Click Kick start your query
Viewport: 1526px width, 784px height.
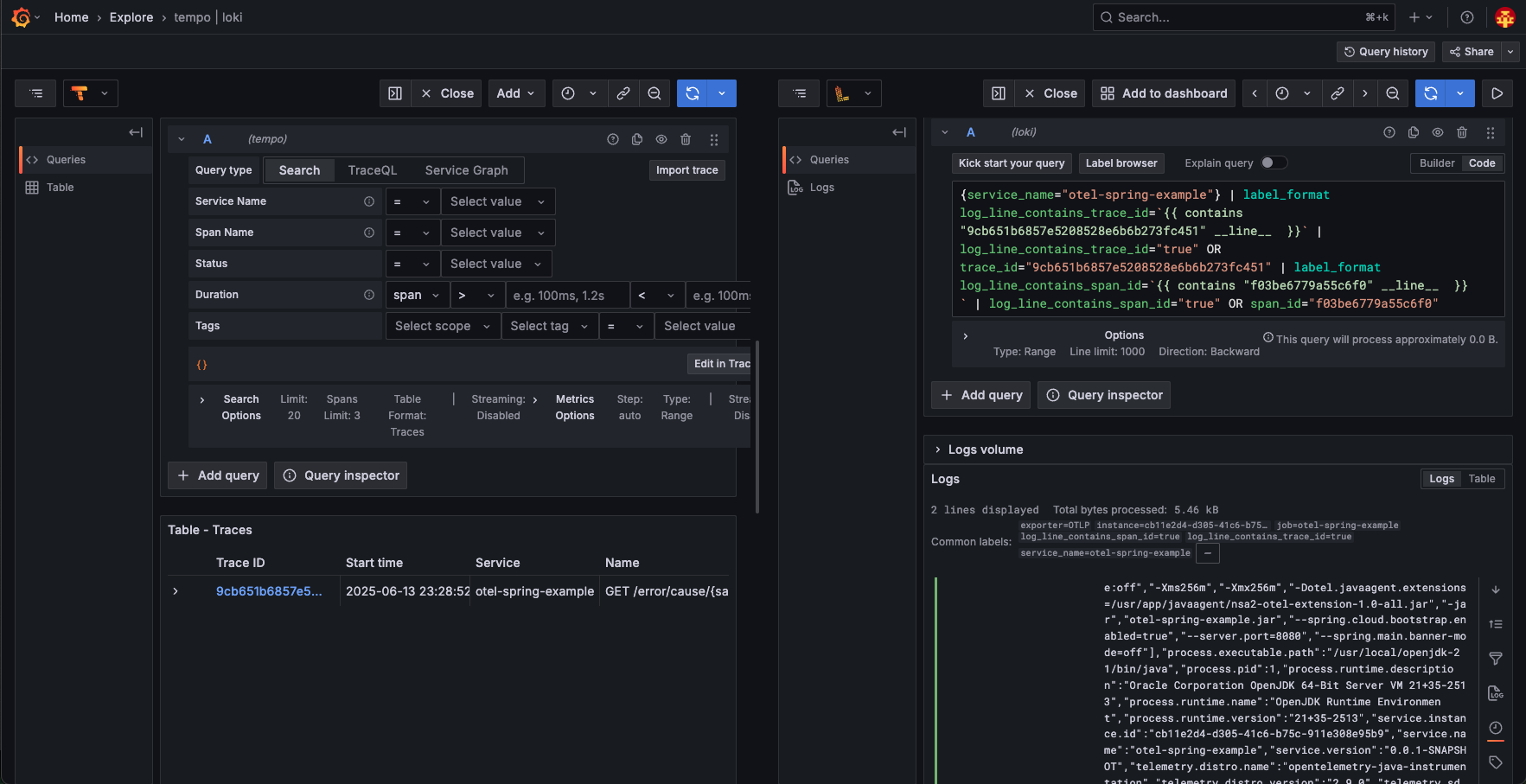1012,163
